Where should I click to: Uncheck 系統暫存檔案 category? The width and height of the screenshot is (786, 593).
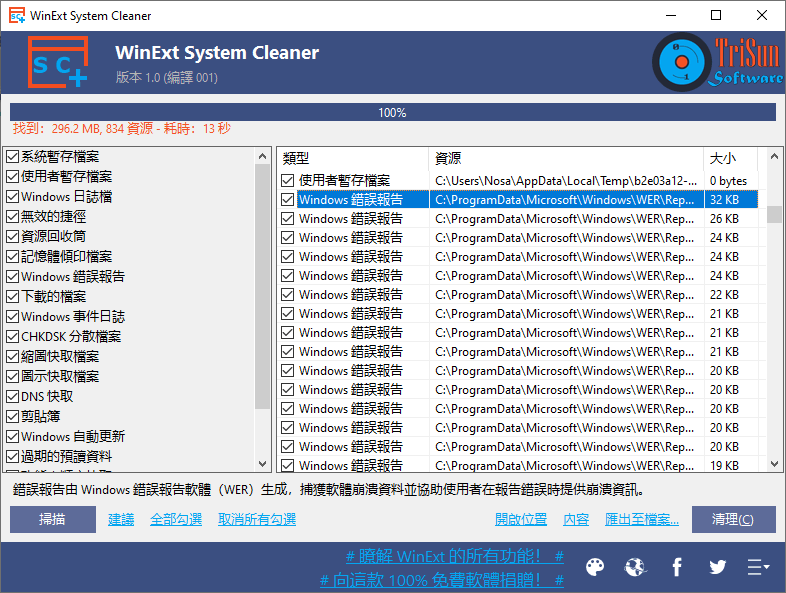pos(13,157)
